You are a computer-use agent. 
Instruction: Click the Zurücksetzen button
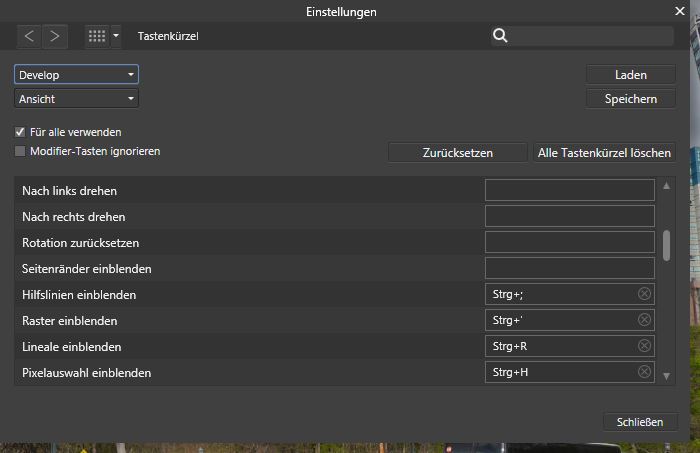click(458, 153)
